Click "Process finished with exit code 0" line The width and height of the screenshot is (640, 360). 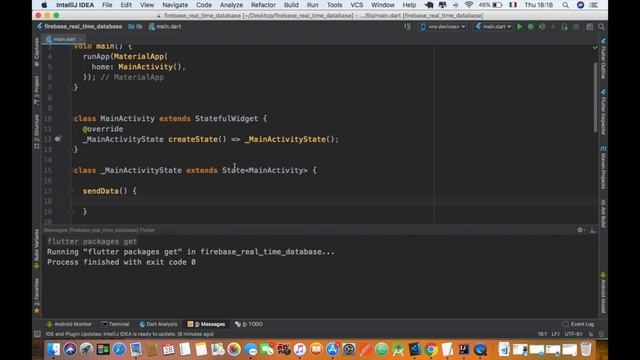click(121, 262)
